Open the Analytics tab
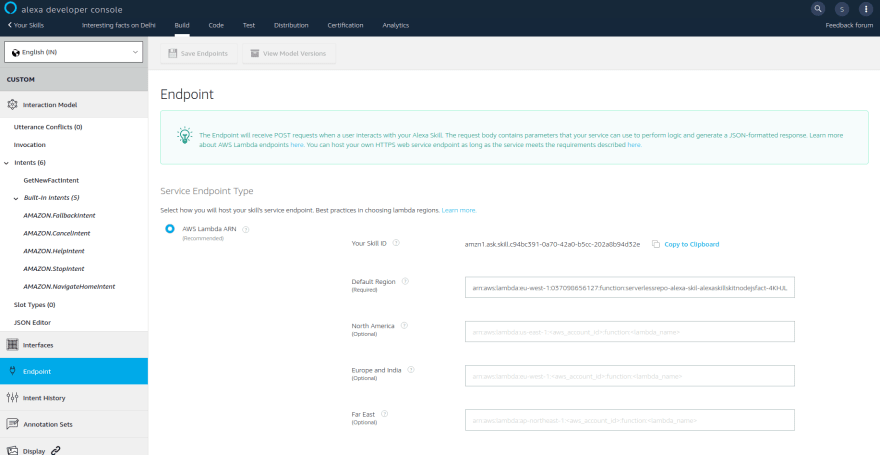 [396, 25]
